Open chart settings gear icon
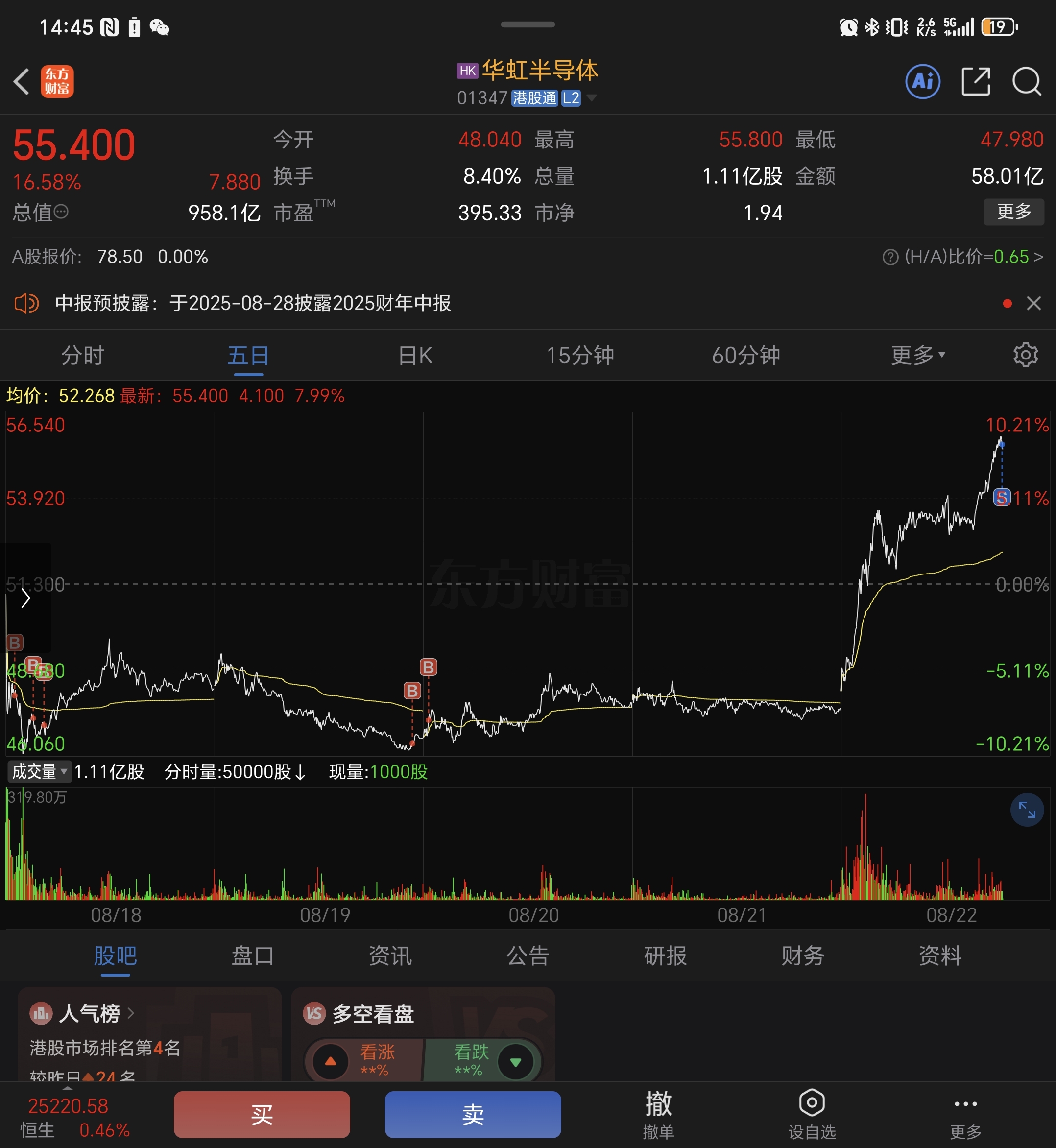 click(1025, 355)
